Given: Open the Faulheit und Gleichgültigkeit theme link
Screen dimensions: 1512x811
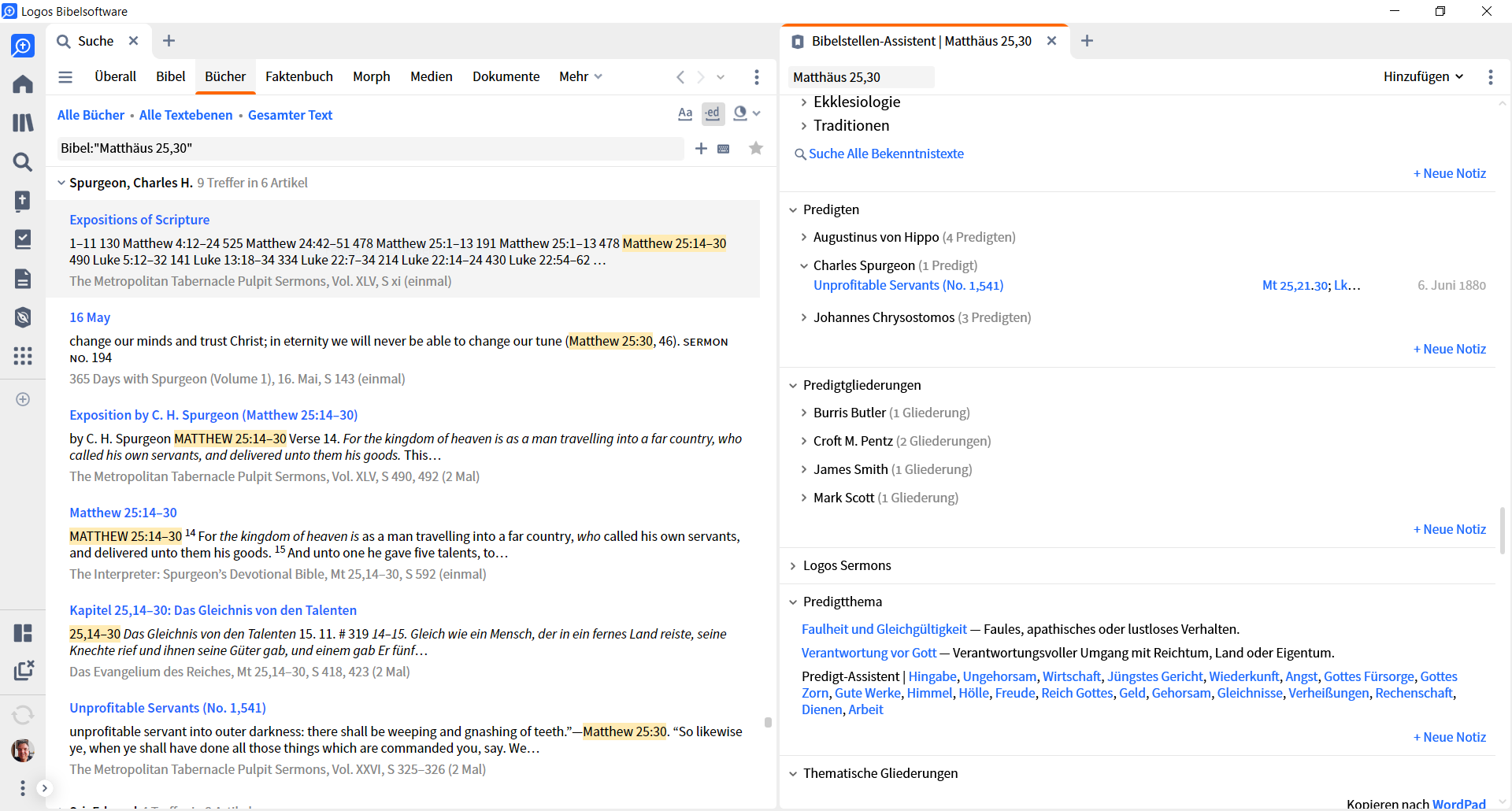Looking at the screenshot, I should pyautogui.click(x=884, y=629).
